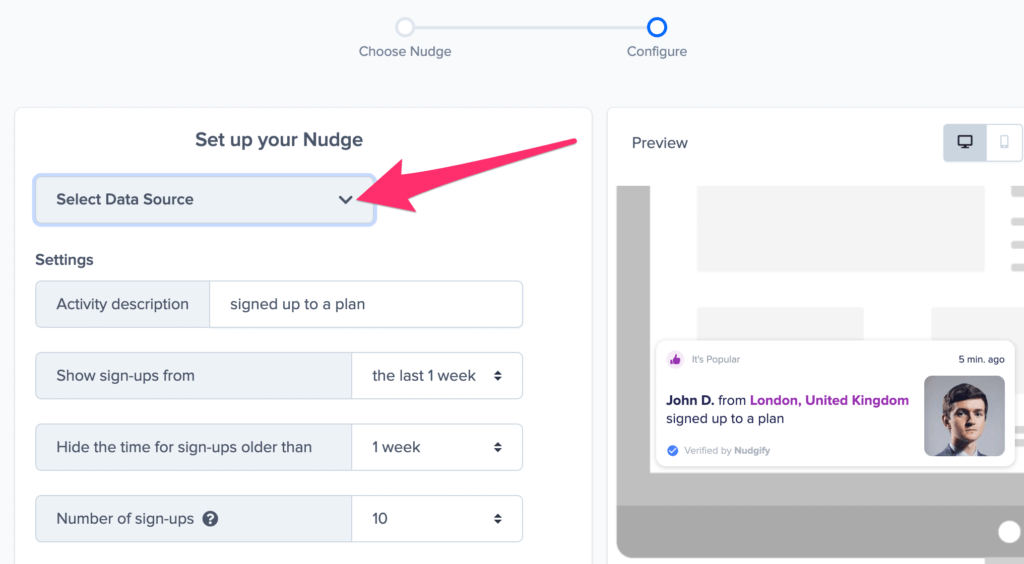Click the chevron in Select Data Source
This screenshot has width=1024, height=564.
click(345, 200)
